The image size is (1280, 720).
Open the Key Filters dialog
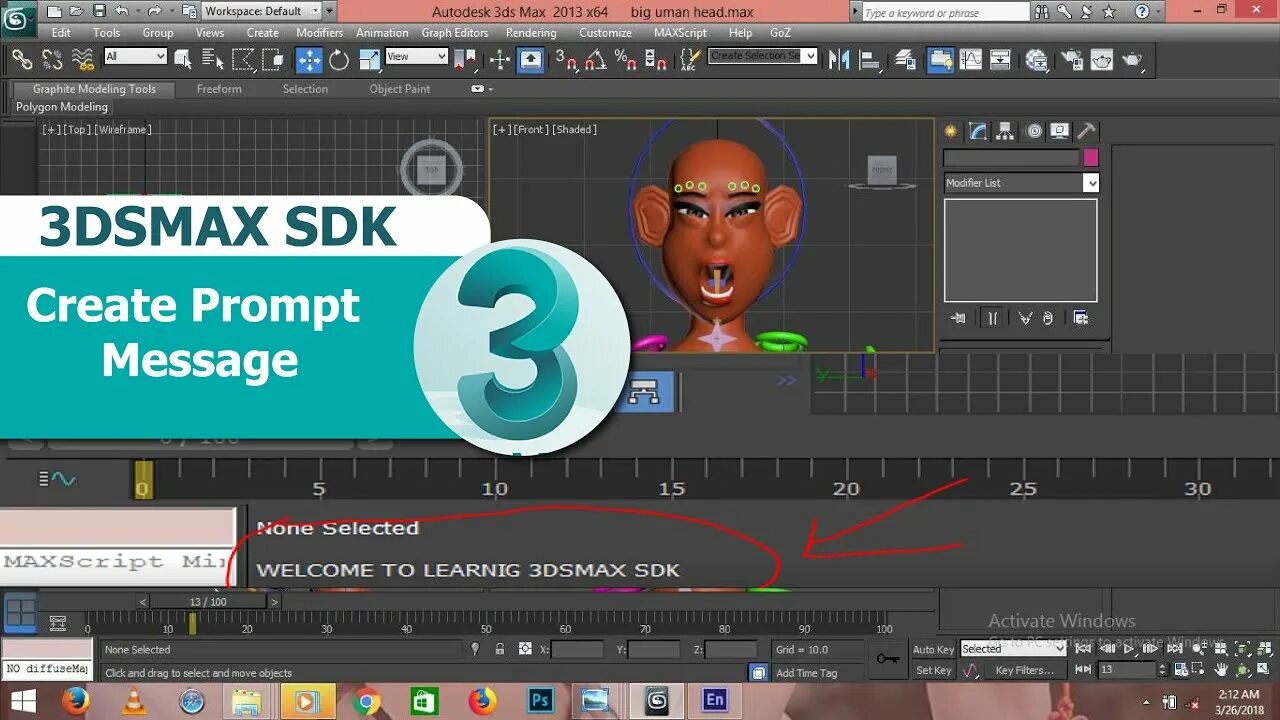coord(1024,671)
